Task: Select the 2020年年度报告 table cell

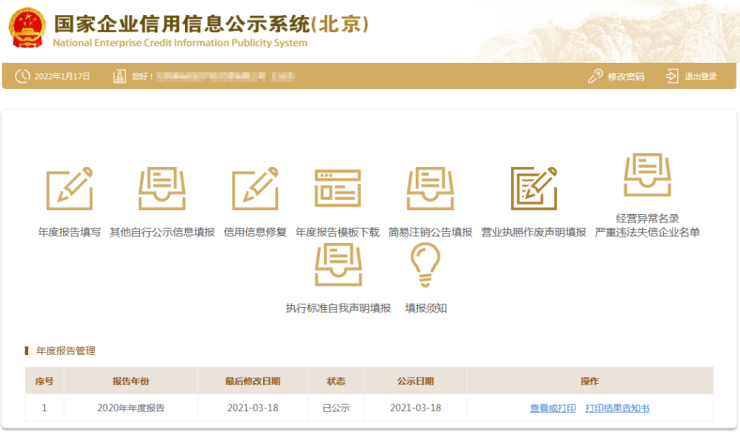Action: [130, 408]
